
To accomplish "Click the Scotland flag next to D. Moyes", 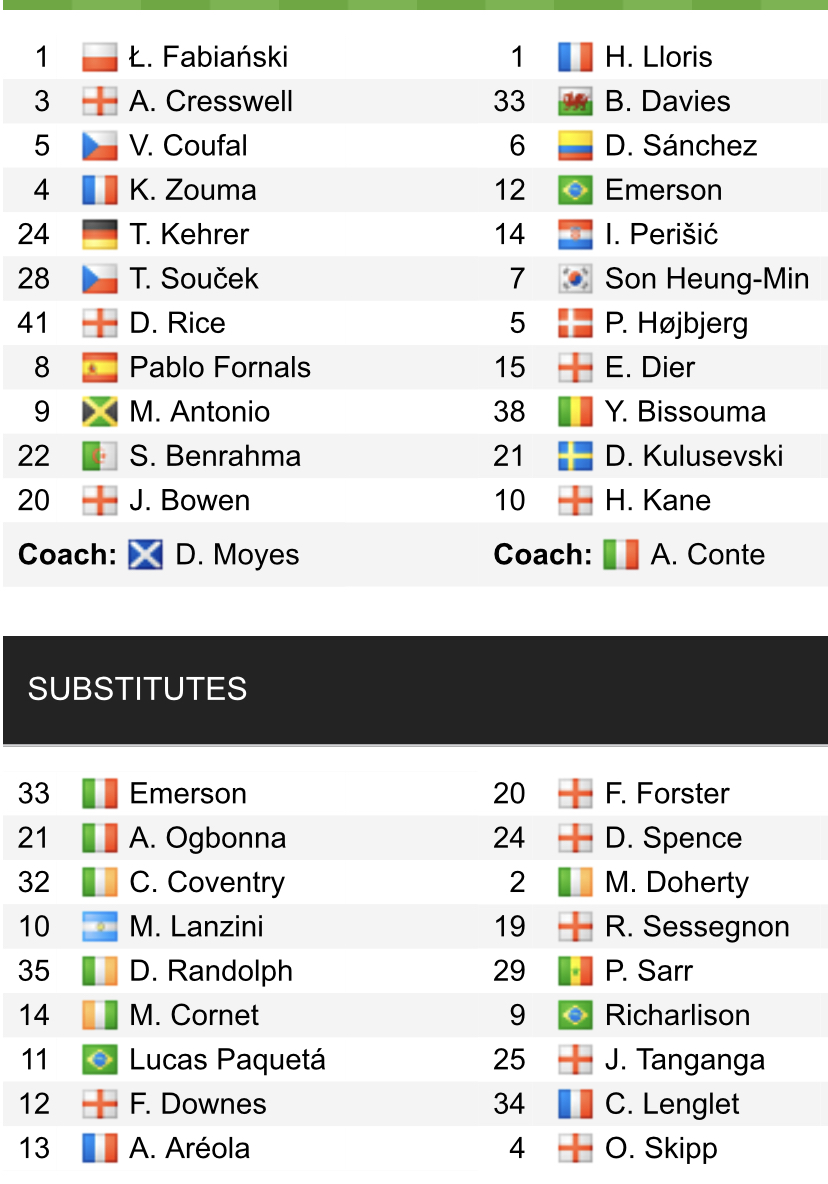I will tap(145, 555).
